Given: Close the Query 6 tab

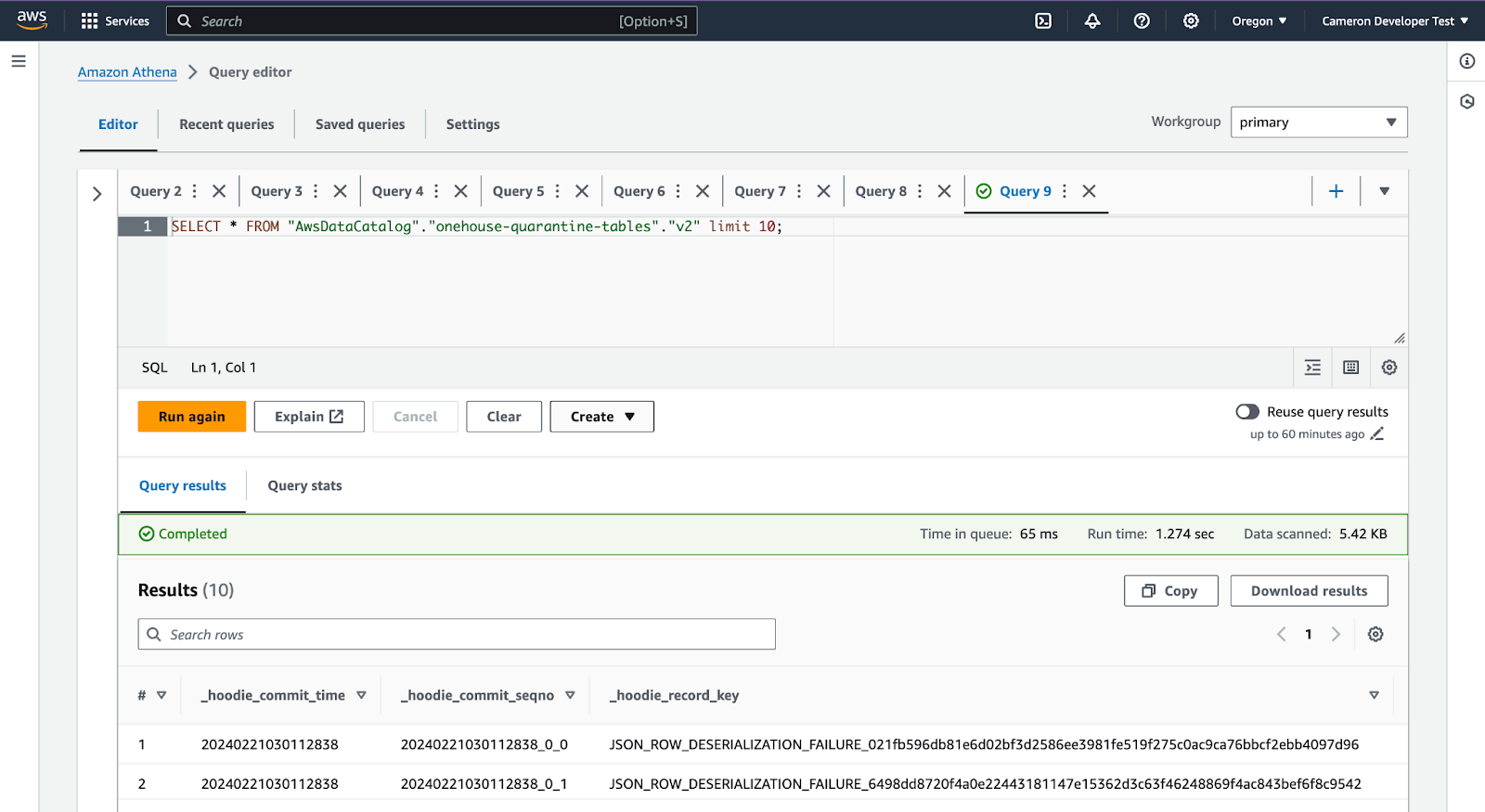Looking at the screenshot, I should click(x=703, y=191).
